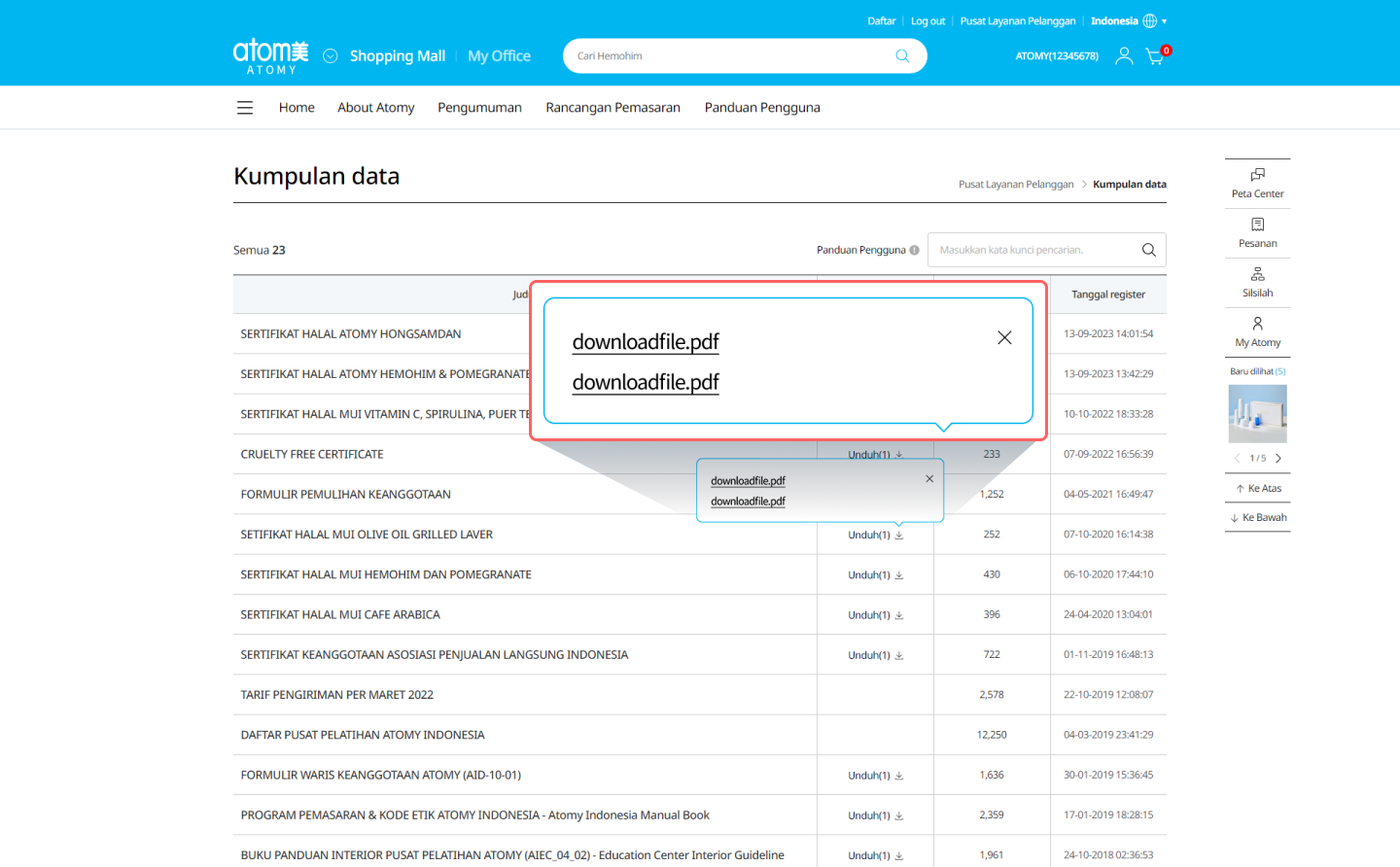Open the About Atomy menu

(x=375, y=108)
